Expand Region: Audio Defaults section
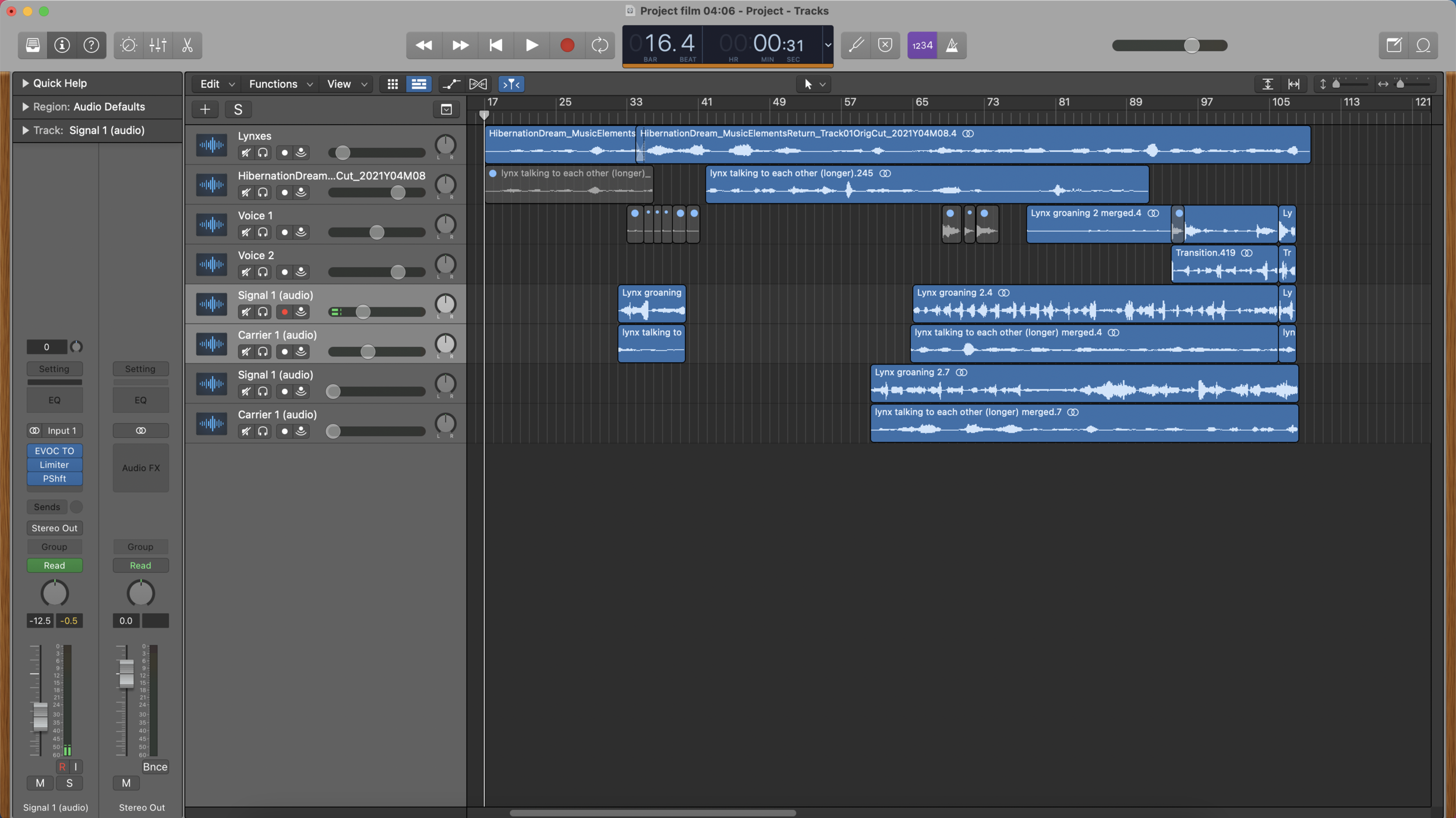 click(25, 107)
